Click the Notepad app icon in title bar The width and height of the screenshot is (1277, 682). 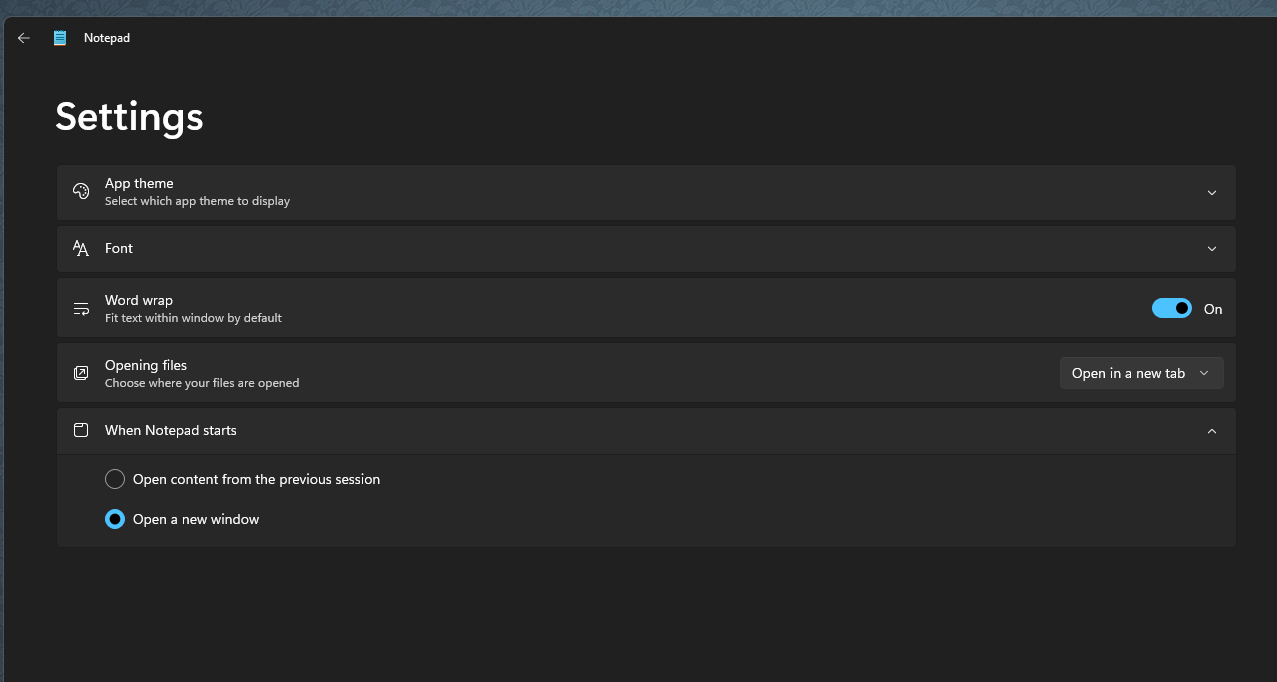point(60,38)
